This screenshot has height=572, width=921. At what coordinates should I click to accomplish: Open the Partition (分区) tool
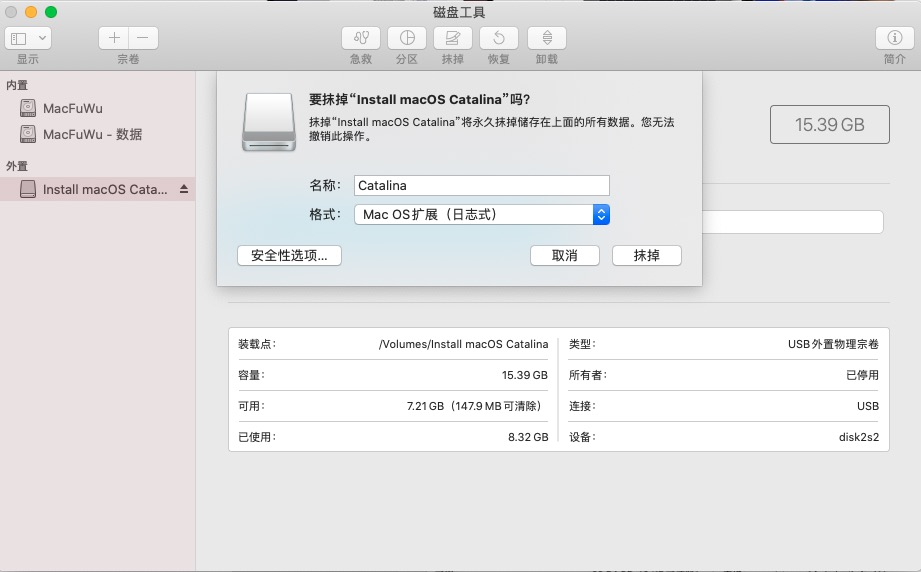click(406, 38)
